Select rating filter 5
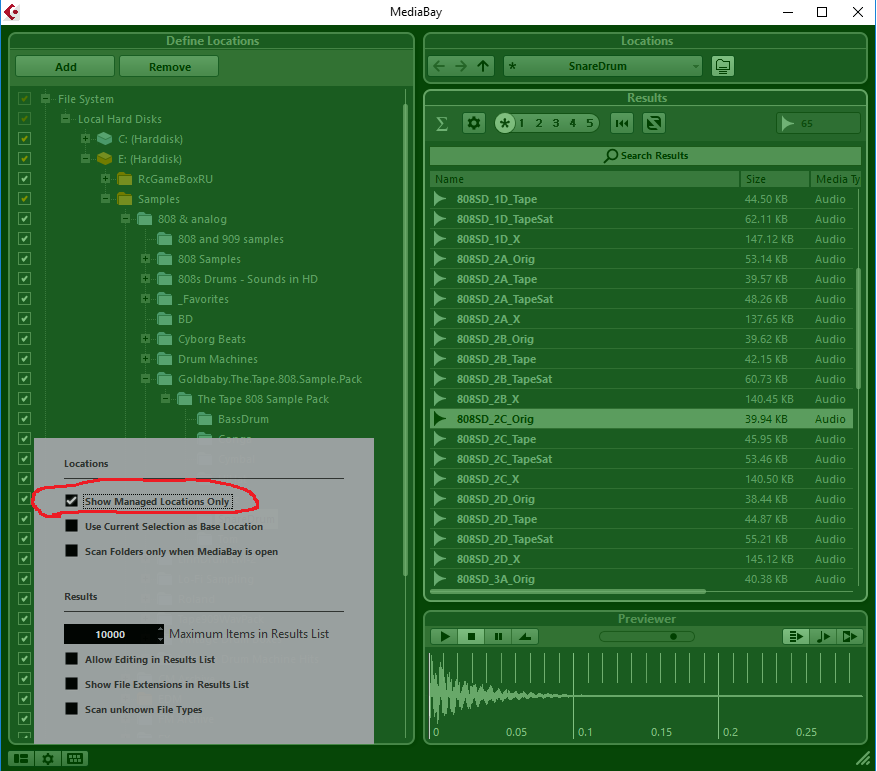Image resolution: width=877 pixels, height=771 pixels. point(590,123)
